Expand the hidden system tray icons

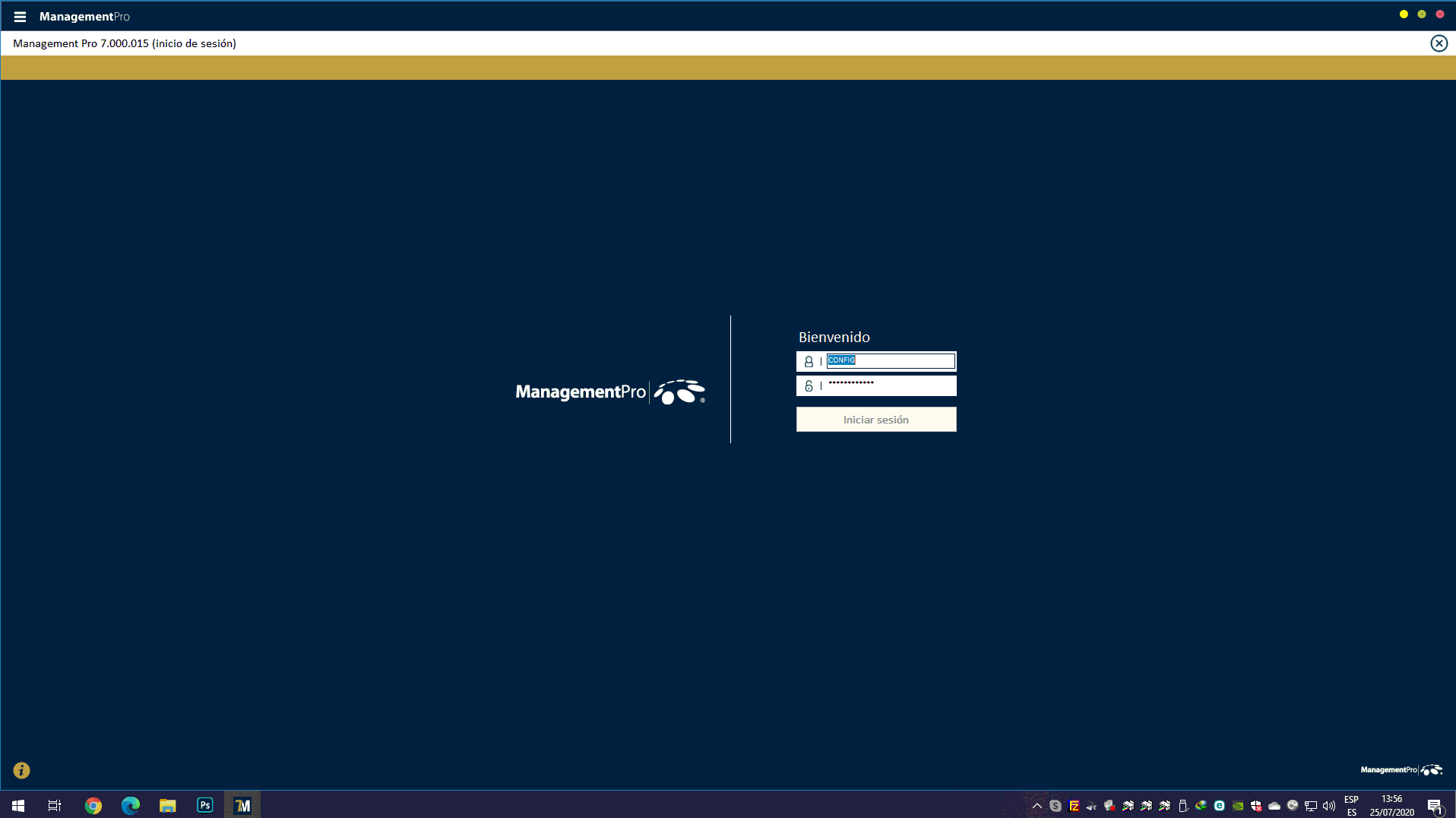point(1037,806)
